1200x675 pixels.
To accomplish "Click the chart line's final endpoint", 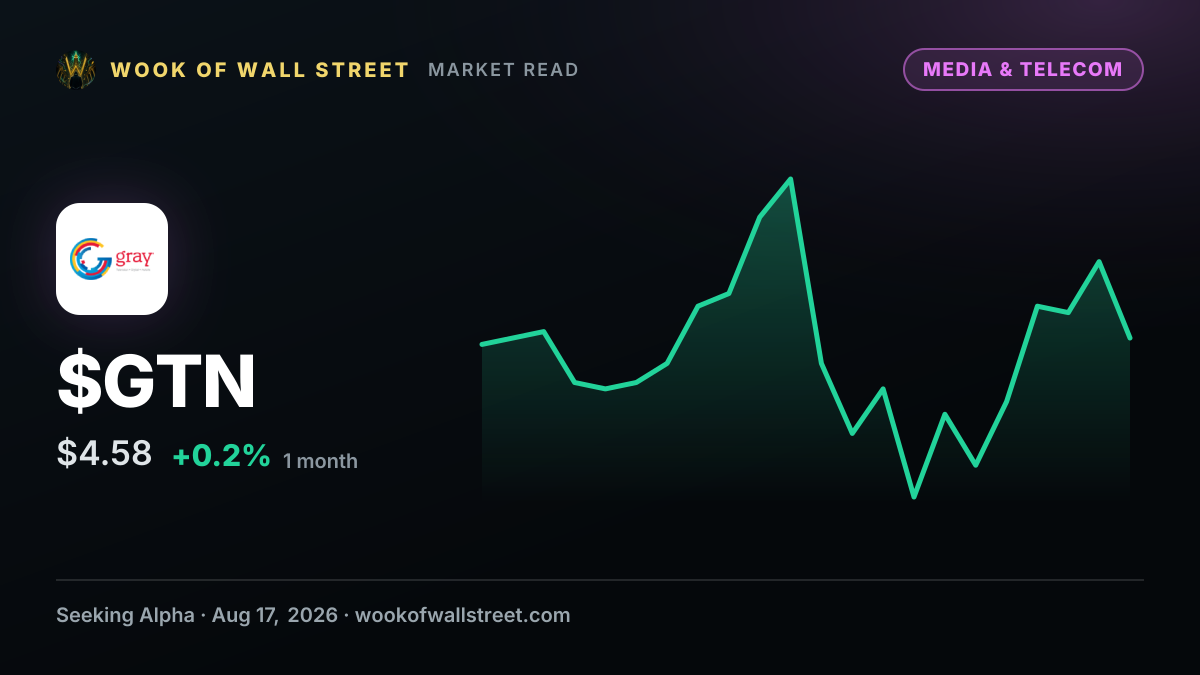I will [x=1129, y=337].
